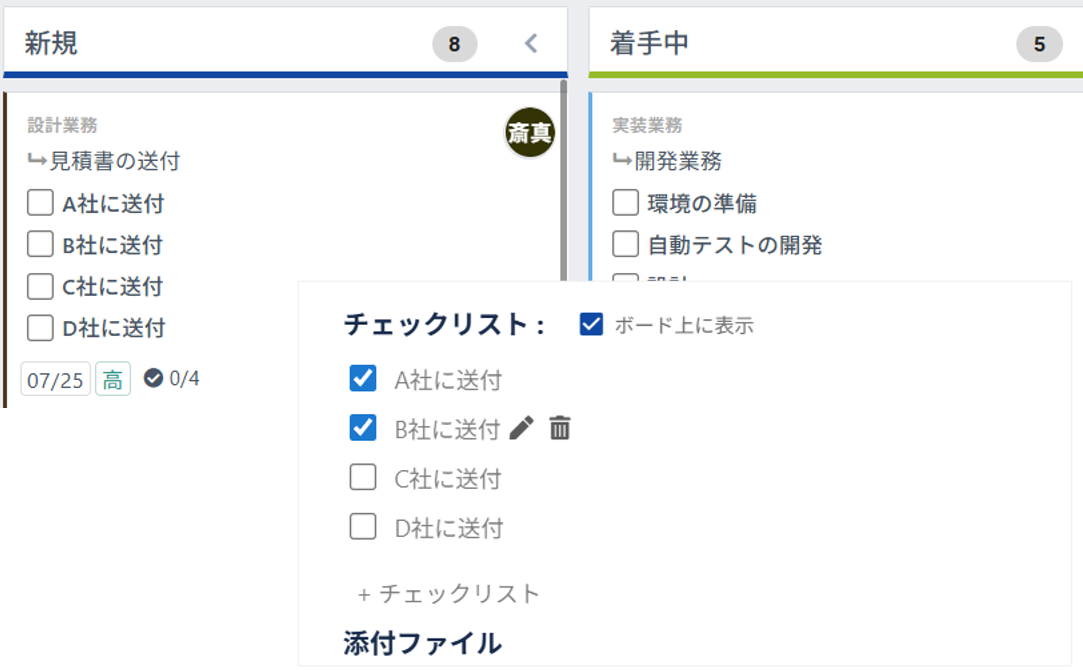1083x671 pixels.
Task: Tick the 自動テストの開発 checkbox
Action: [625, 244]
